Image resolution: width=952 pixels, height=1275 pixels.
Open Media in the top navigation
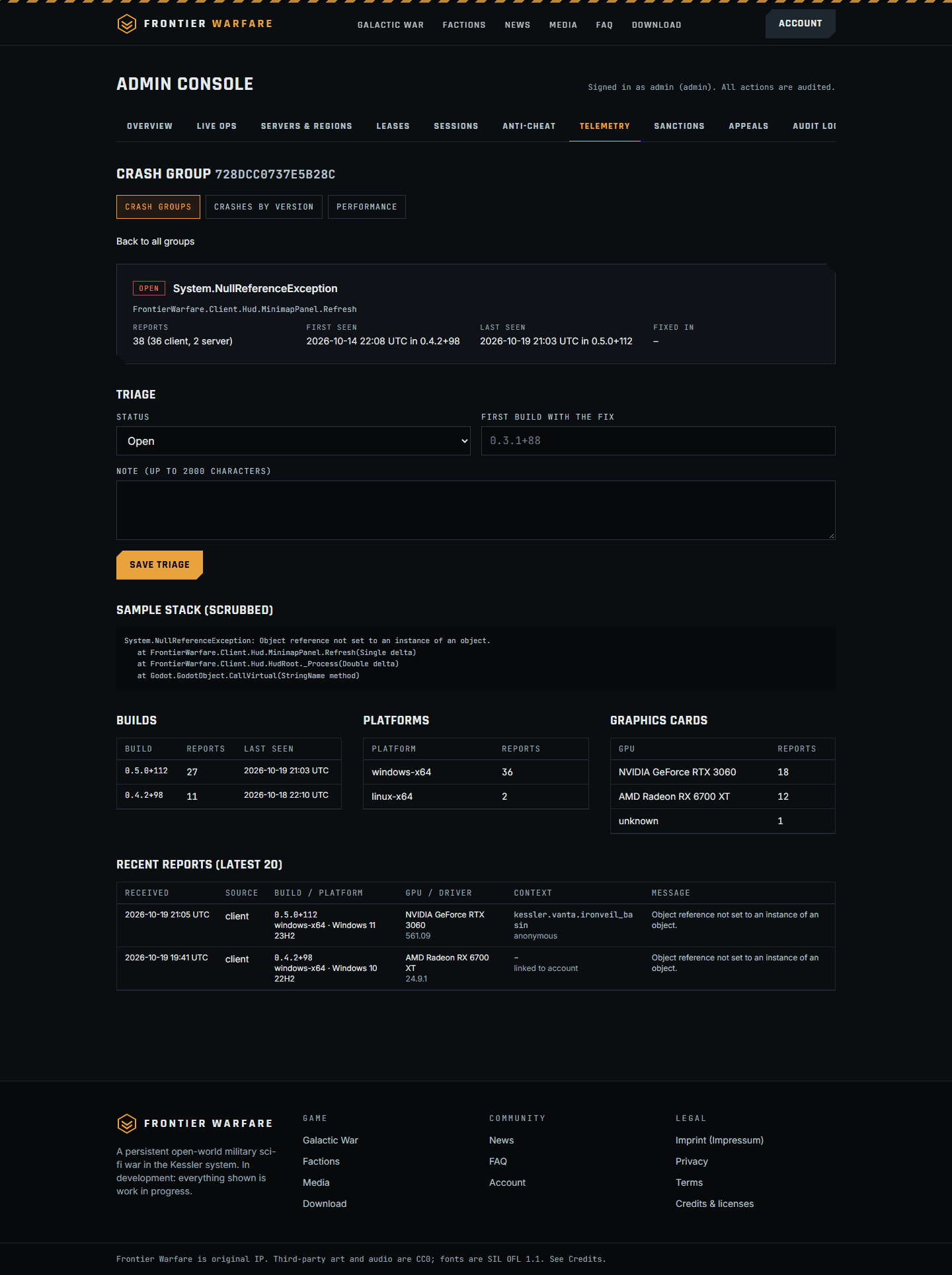click(563, 25)
